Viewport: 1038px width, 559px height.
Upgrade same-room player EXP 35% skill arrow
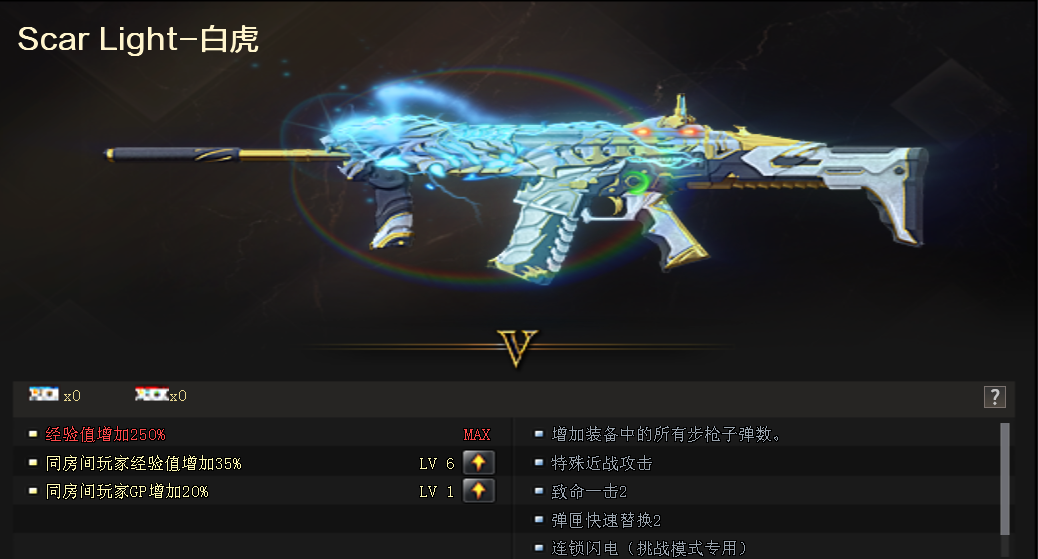pos(479,462)
